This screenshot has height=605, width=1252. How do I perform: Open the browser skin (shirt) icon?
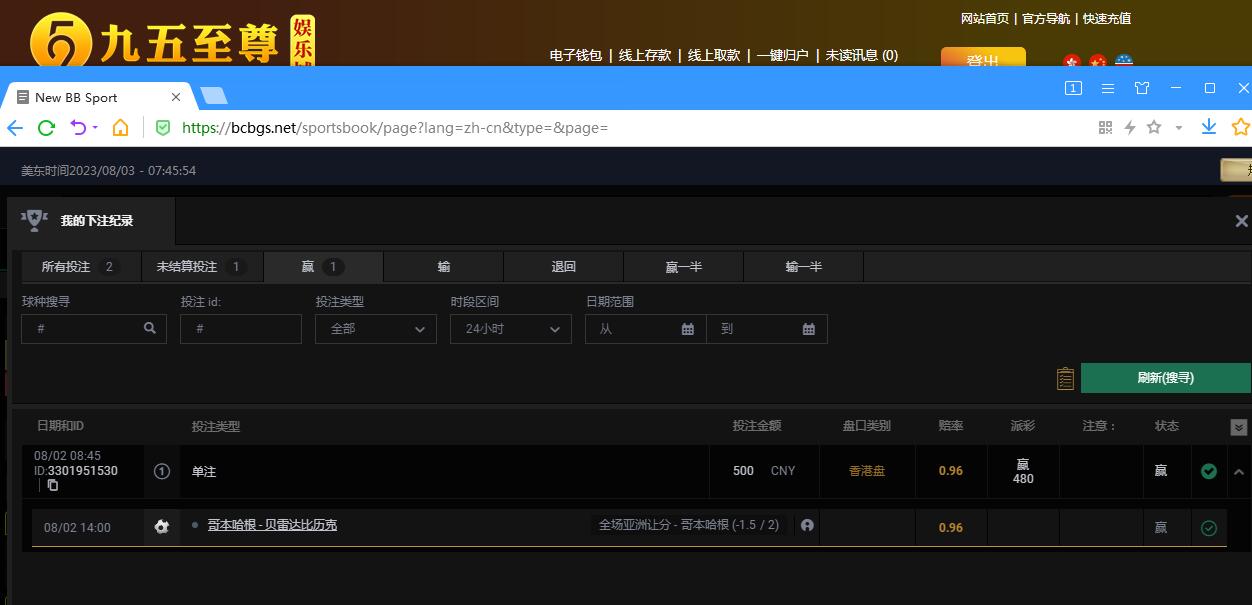[1142, 88]
